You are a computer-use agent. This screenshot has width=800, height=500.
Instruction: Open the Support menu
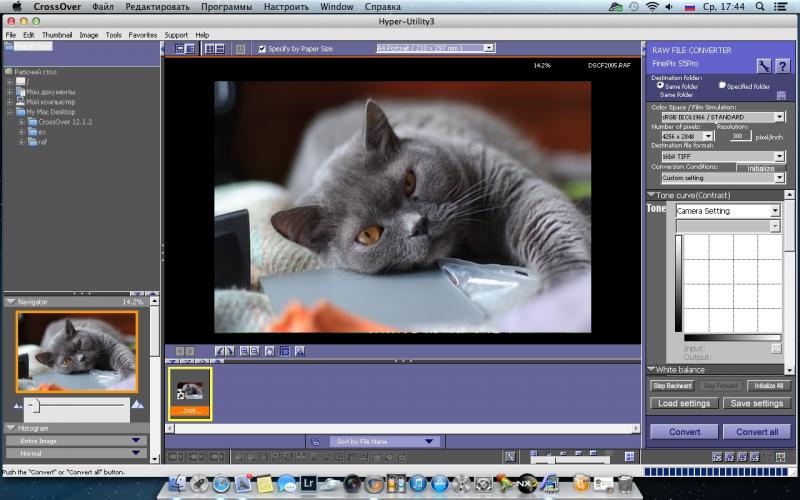pos(176,35)
